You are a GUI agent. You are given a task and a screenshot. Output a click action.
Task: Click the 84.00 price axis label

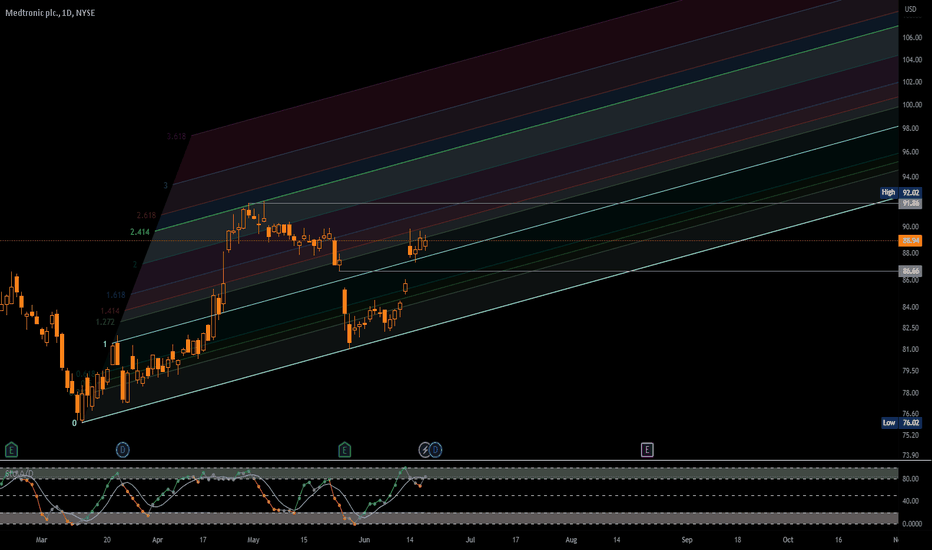click(x=910, y=307)
